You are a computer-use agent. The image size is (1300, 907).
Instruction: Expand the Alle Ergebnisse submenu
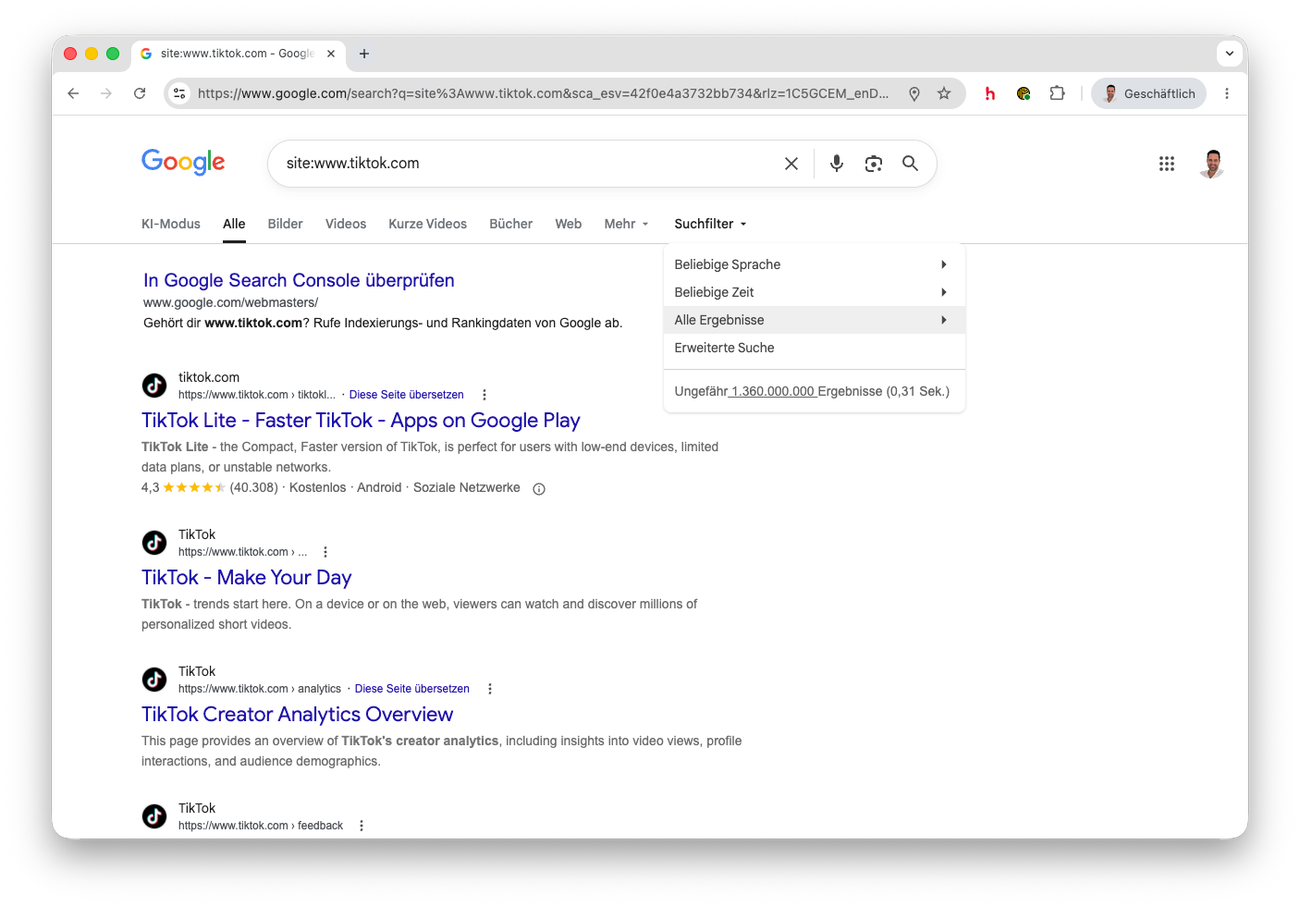tap(814, 320)
